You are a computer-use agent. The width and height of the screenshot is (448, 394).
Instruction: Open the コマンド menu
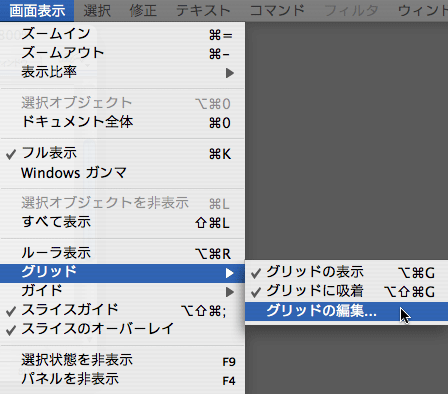tap(277, 11)
